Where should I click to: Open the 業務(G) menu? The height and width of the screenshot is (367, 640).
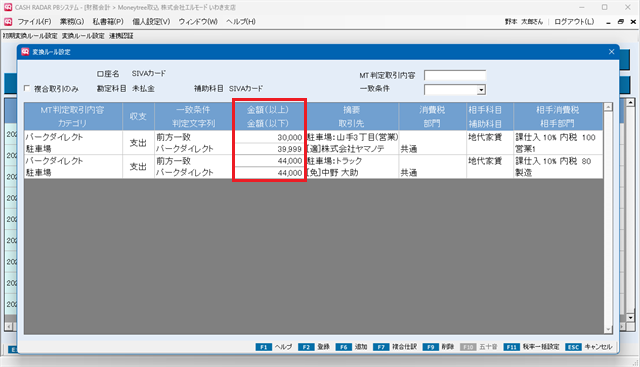click(72, 22)
